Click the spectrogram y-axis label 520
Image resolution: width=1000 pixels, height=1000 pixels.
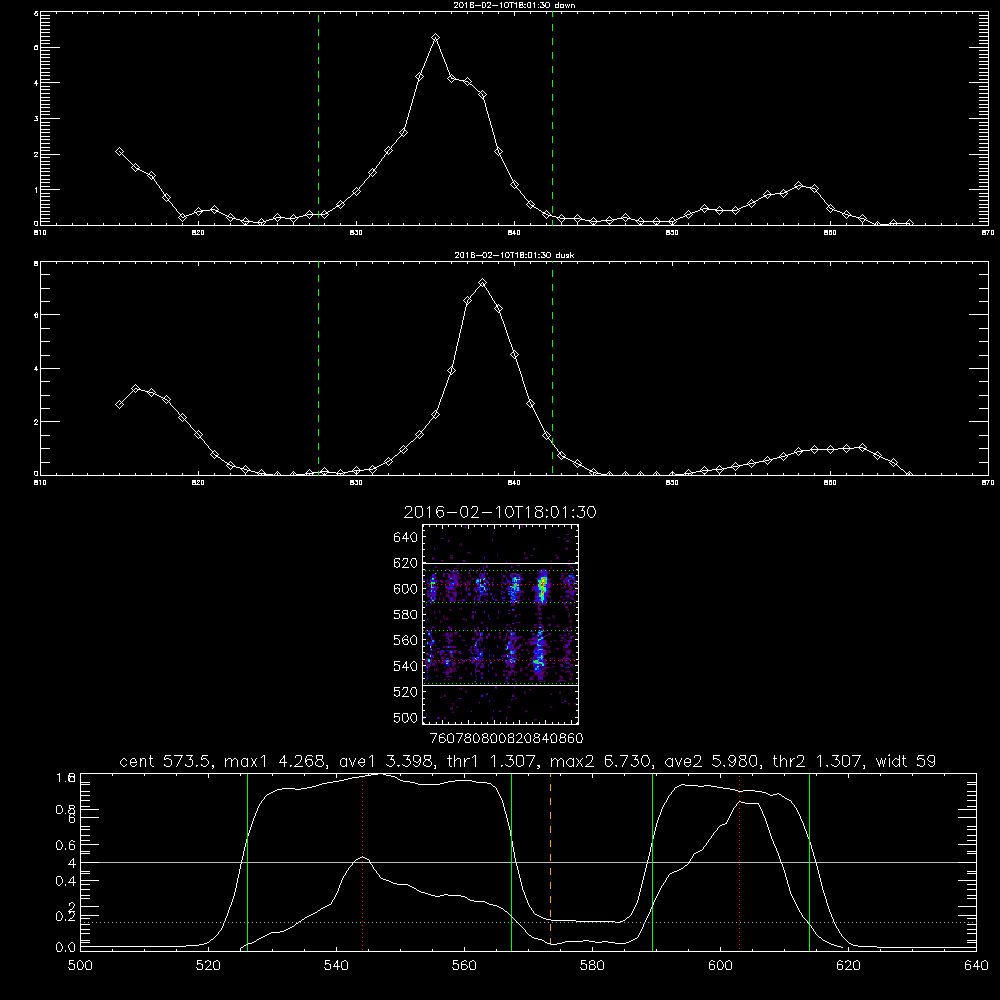click(406, 692)
